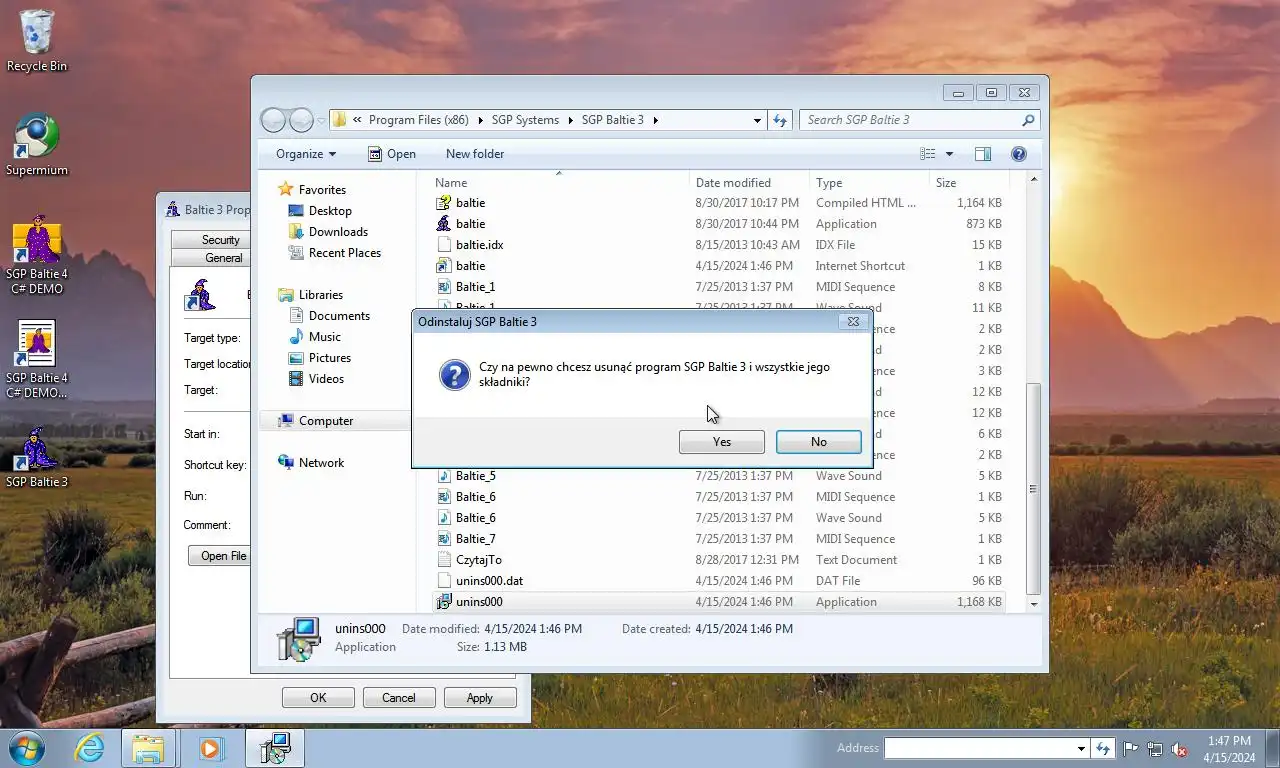
Task: Click Apply in Baltie 3 Properties window
Action: 480,698
